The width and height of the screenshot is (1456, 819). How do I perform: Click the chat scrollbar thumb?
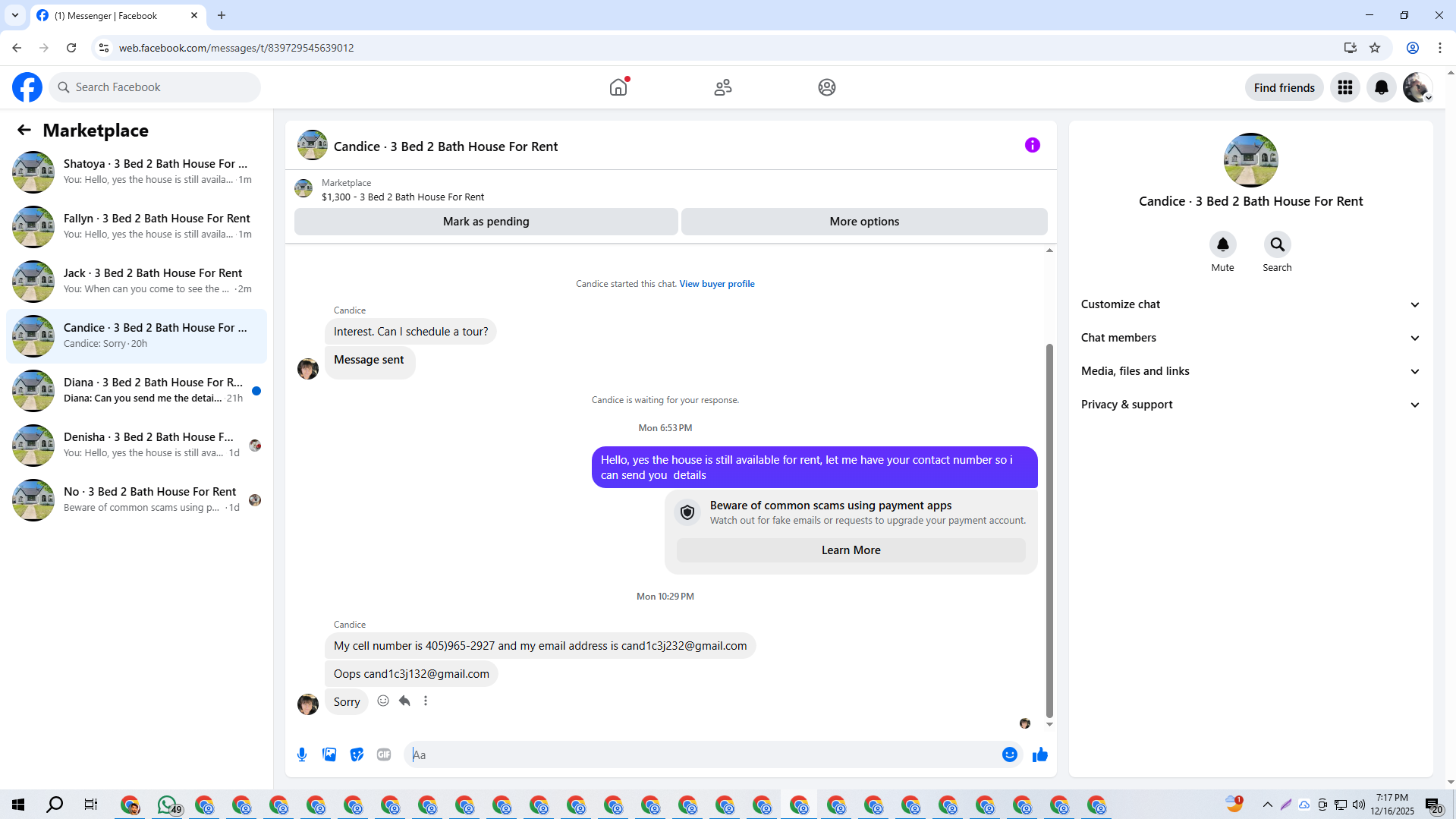(1049, 531)
